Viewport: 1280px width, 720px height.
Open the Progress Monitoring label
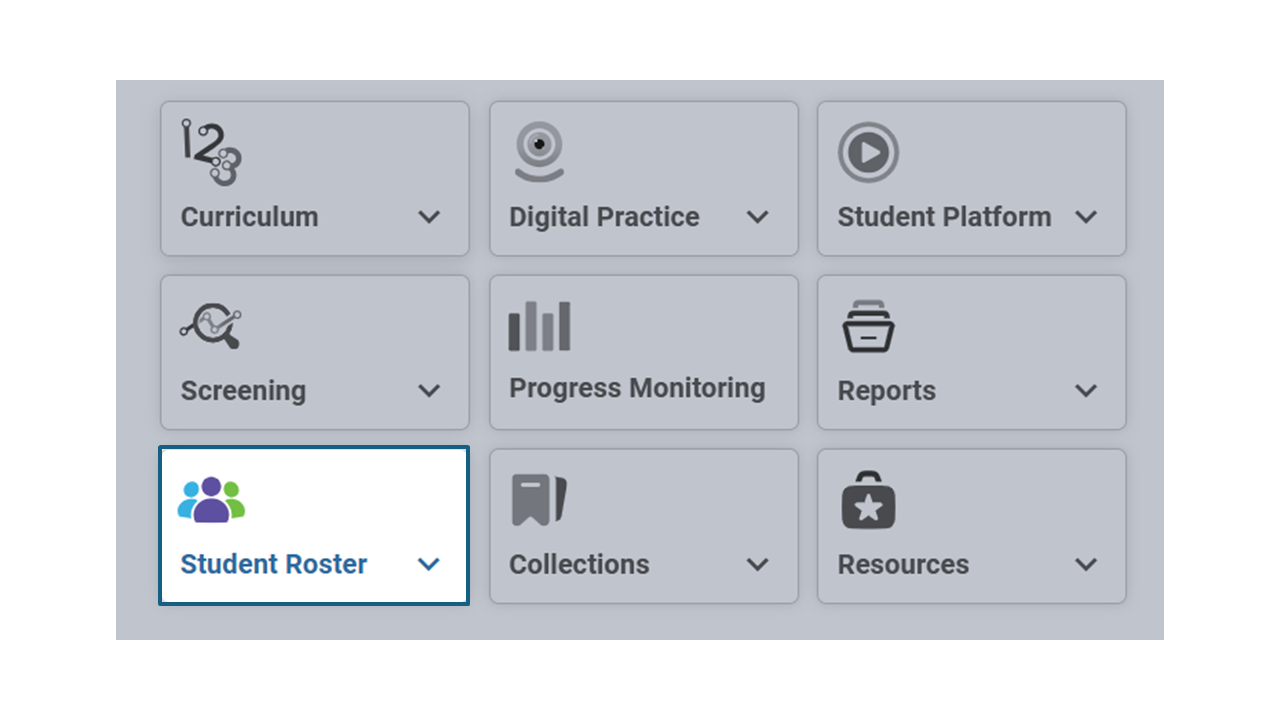pos(637,389)
